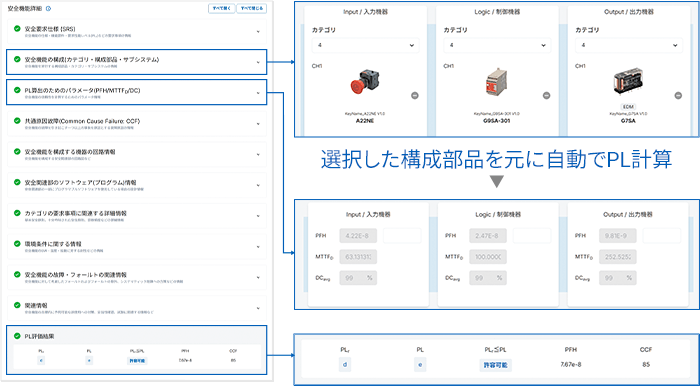700x386 pixels.
Task: Select the G9SA-301 safety relay unit image
Action: [x=496, y=83]
